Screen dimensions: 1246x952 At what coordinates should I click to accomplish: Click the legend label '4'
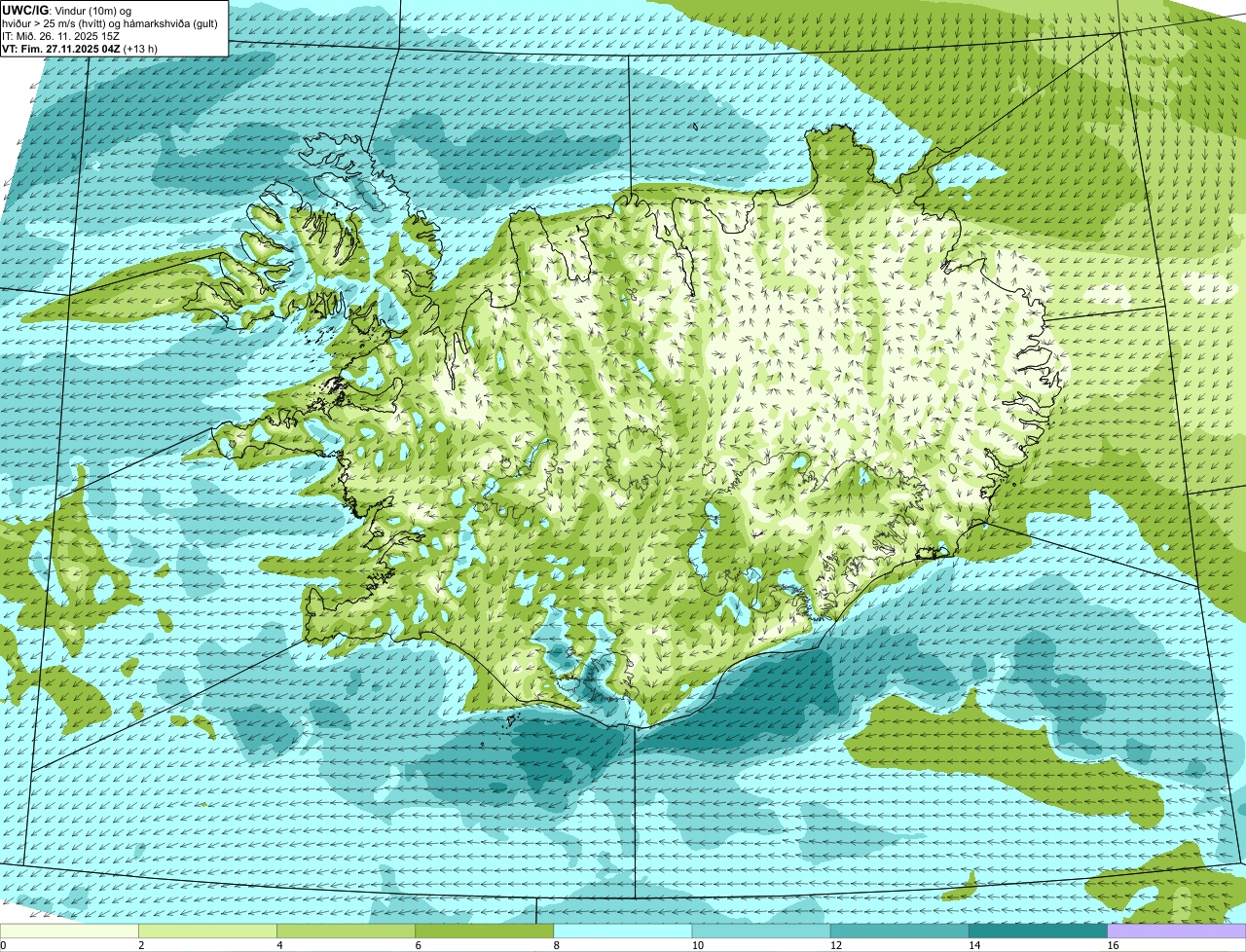[279, 945]
